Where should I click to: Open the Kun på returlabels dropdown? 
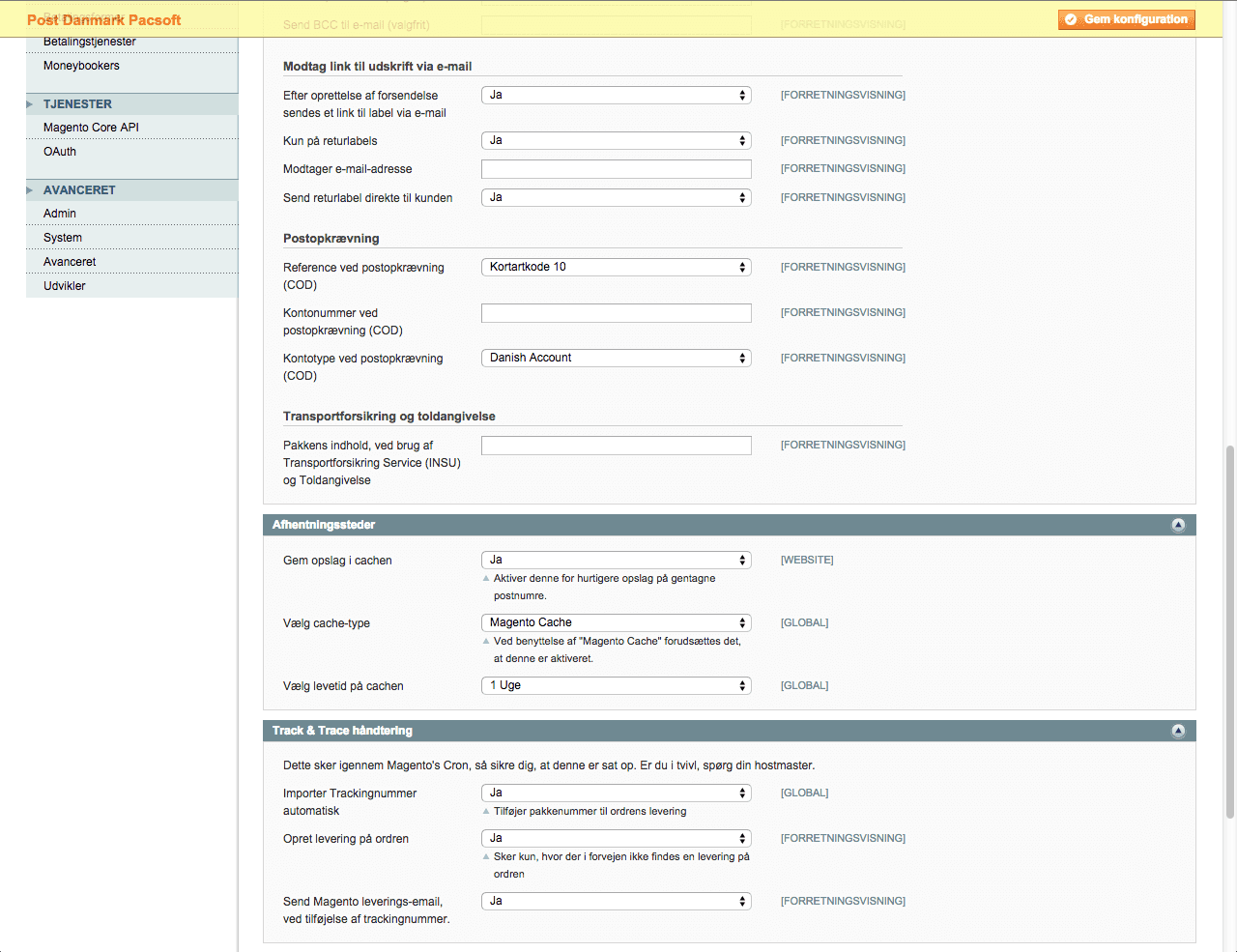pyautogui.click(x=616, y=140)
